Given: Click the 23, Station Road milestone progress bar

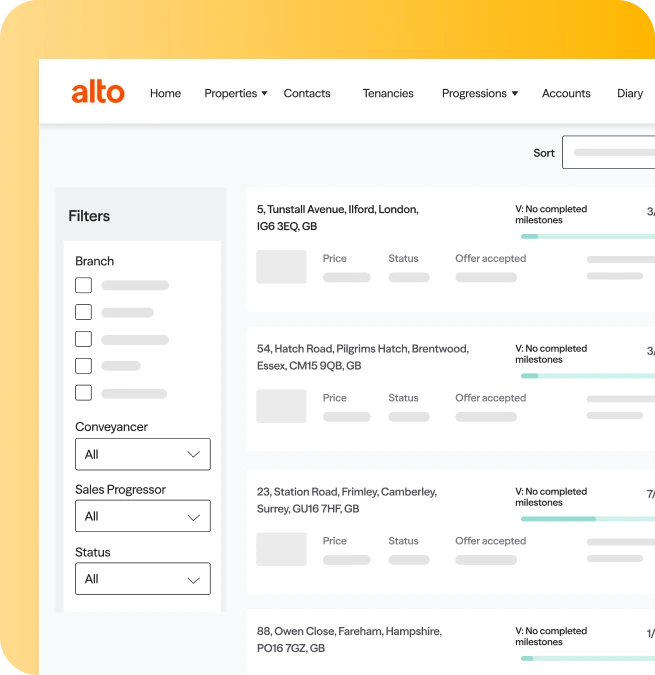Looking at the screenshot, I should pos(587,519).
